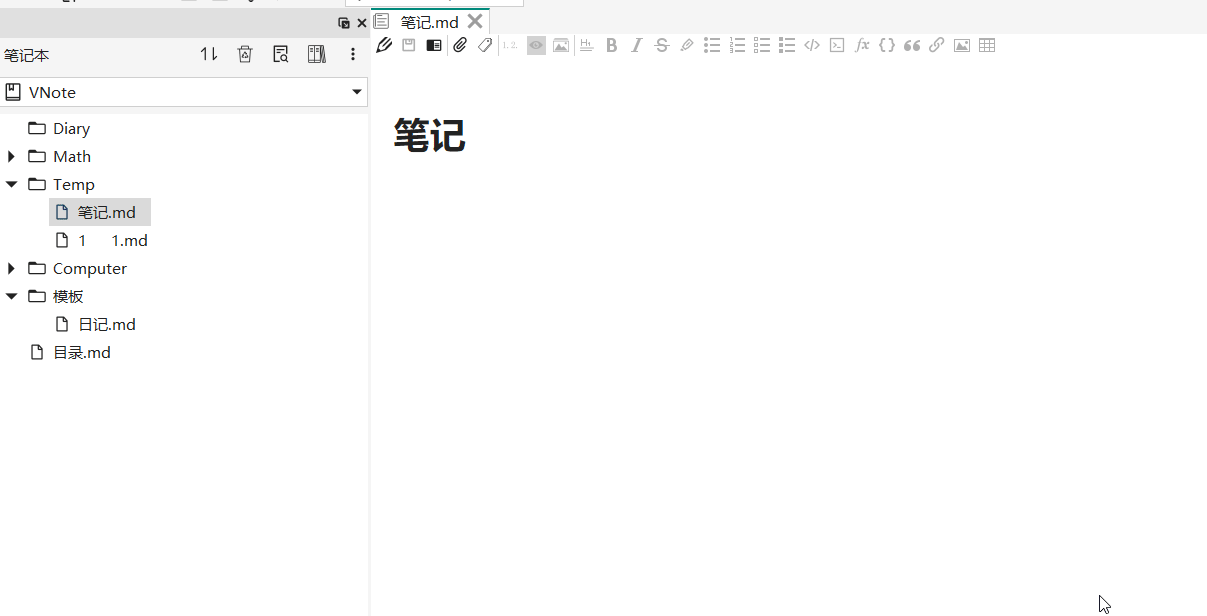The width and height of the screenshot is (1207, 616).
Task: Expand the Computer folder
Action: [11, 268]
